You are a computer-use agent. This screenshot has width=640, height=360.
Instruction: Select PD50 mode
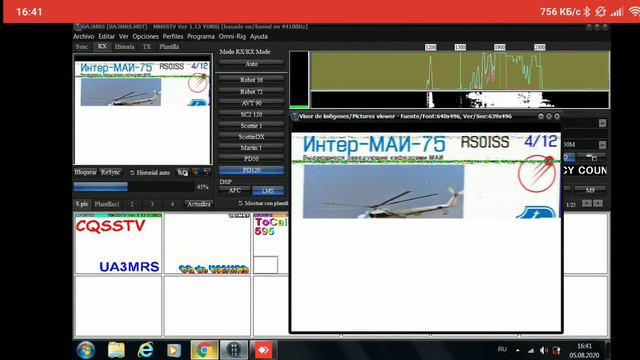(x=251, y=158)
